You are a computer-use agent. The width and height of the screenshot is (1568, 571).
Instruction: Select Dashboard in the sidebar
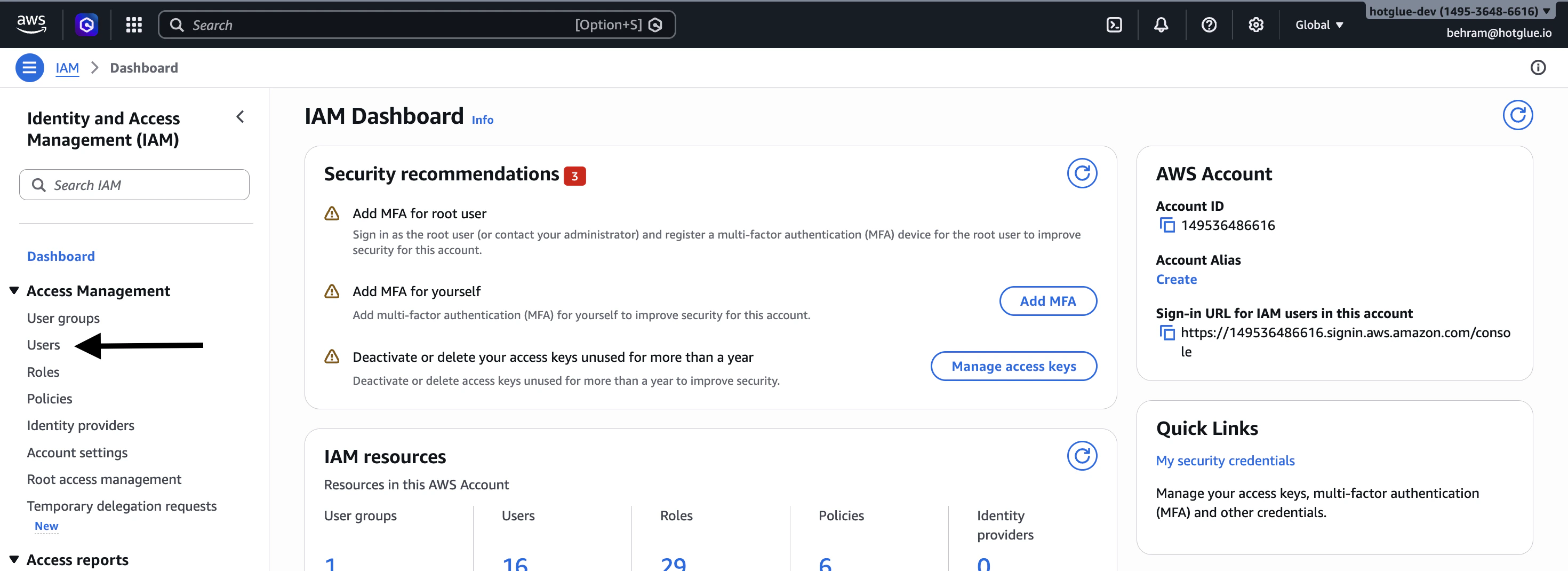coord(61,256)
